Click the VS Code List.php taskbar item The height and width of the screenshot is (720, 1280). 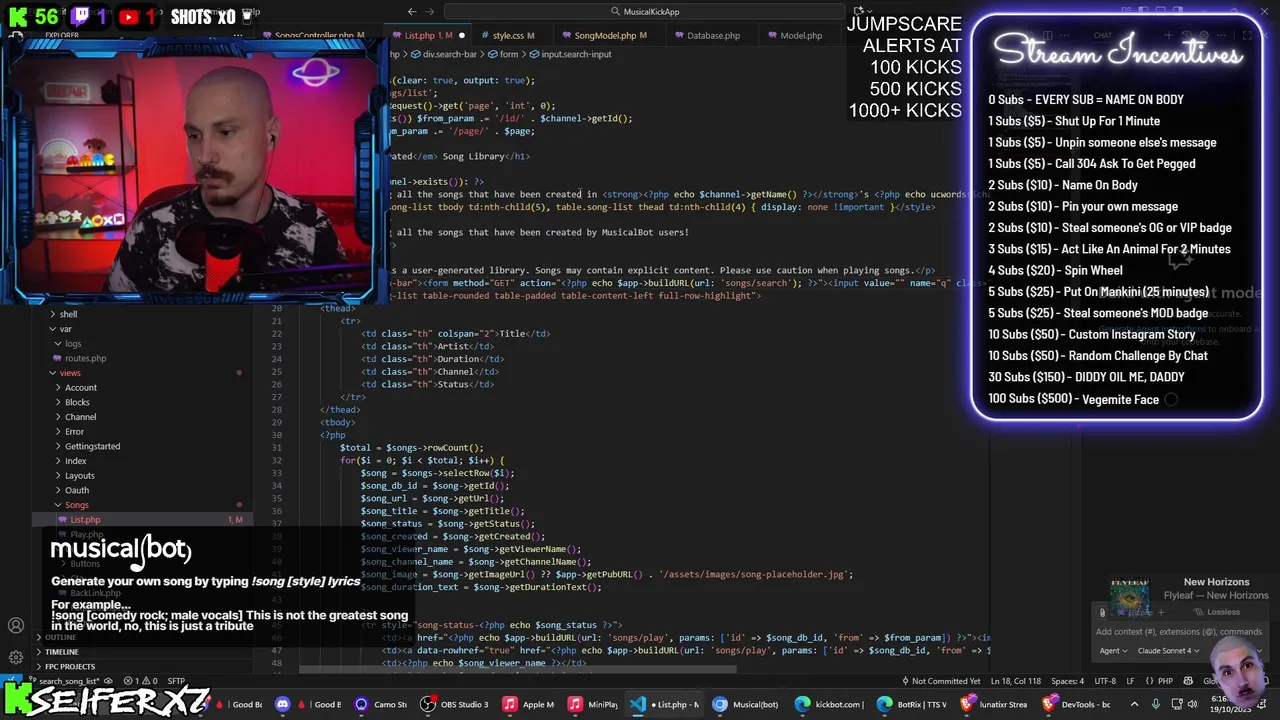point(665,704)
